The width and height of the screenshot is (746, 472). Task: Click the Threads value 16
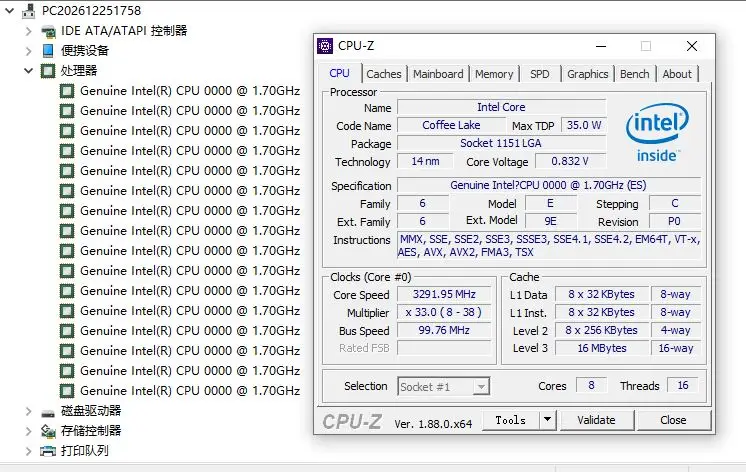[x=683, y=385]
